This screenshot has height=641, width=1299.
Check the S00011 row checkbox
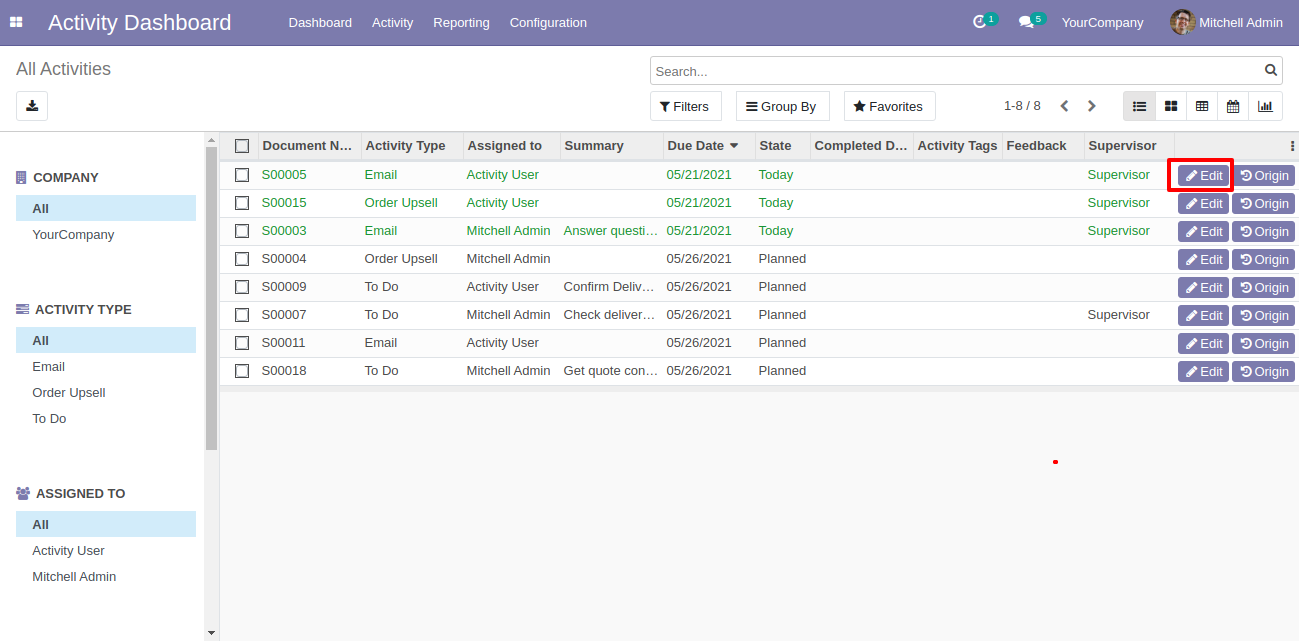[242, 343]
